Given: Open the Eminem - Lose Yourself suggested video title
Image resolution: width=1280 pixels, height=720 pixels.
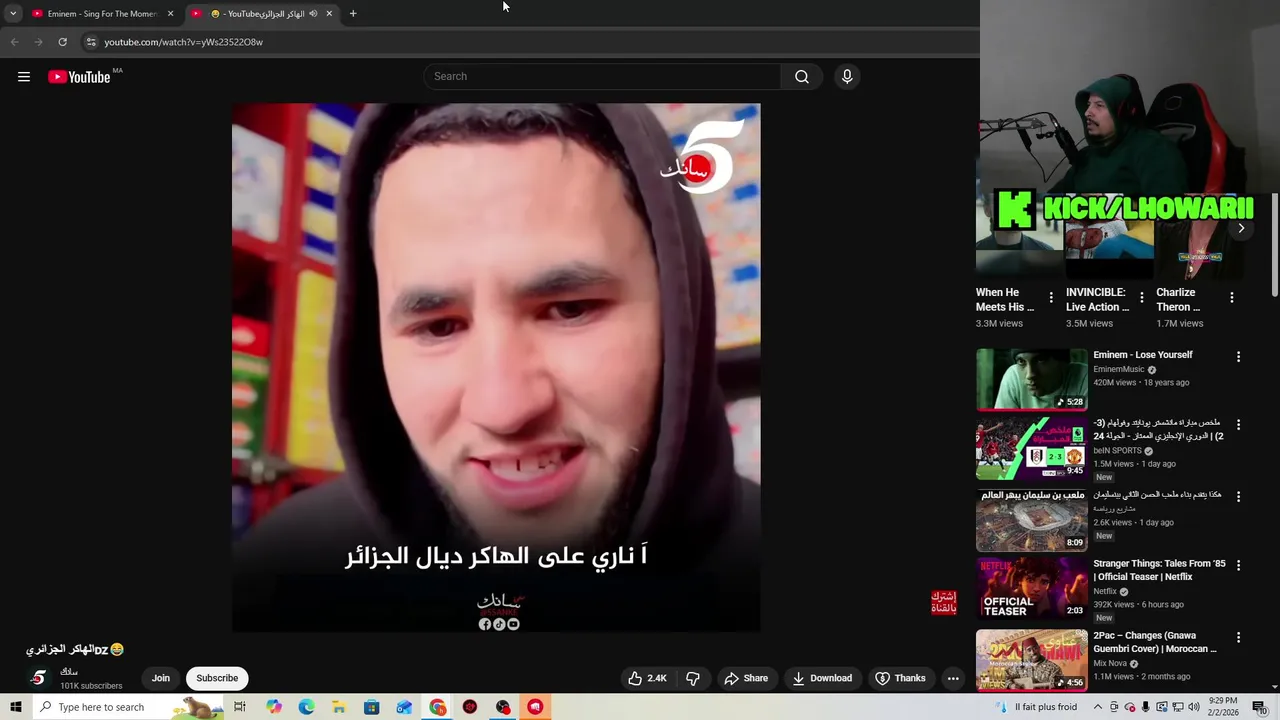Looking at the screenshot, I should [x=1143, y=355].
